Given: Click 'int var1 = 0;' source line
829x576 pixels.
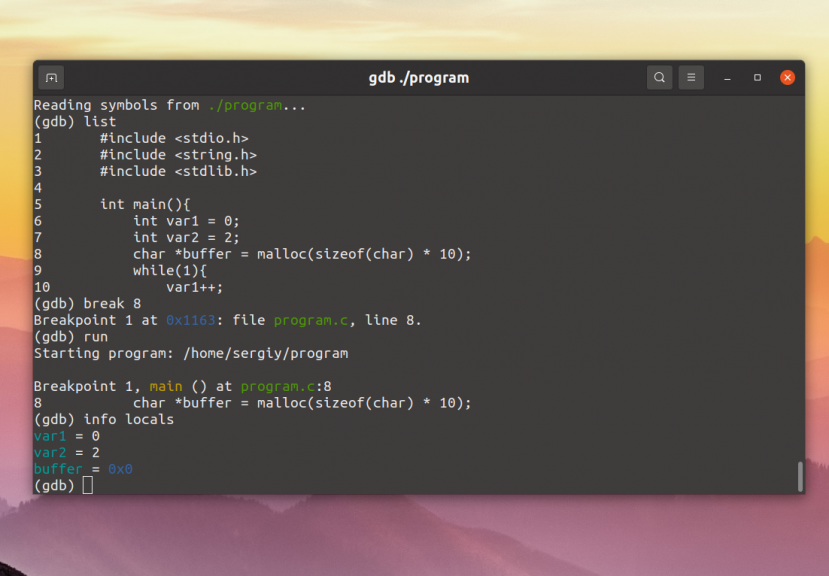Looking at the screenshot, I should 186,221.
